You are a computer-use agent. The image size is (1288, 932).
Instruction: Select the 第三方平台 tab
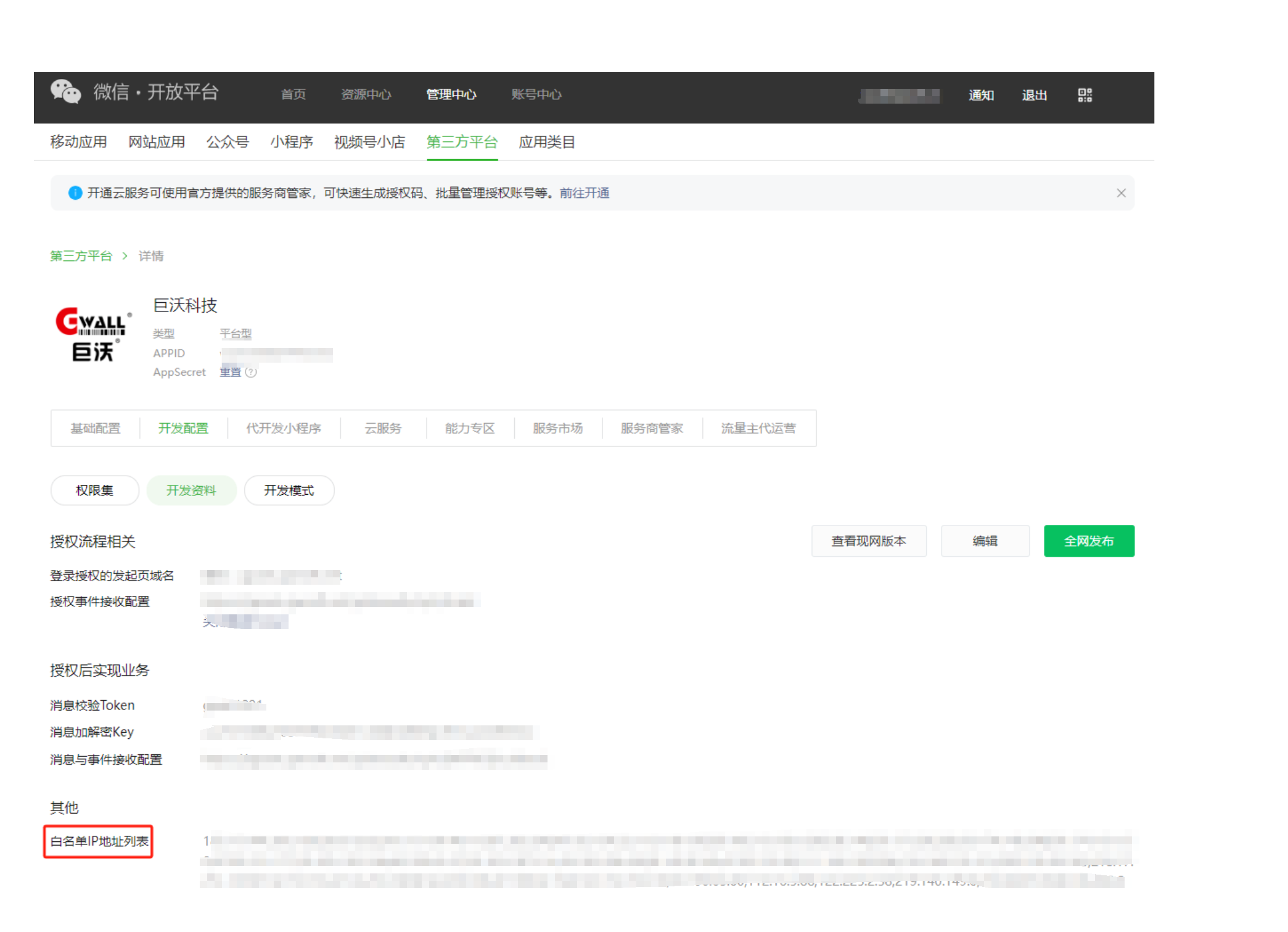pos(462,142)
